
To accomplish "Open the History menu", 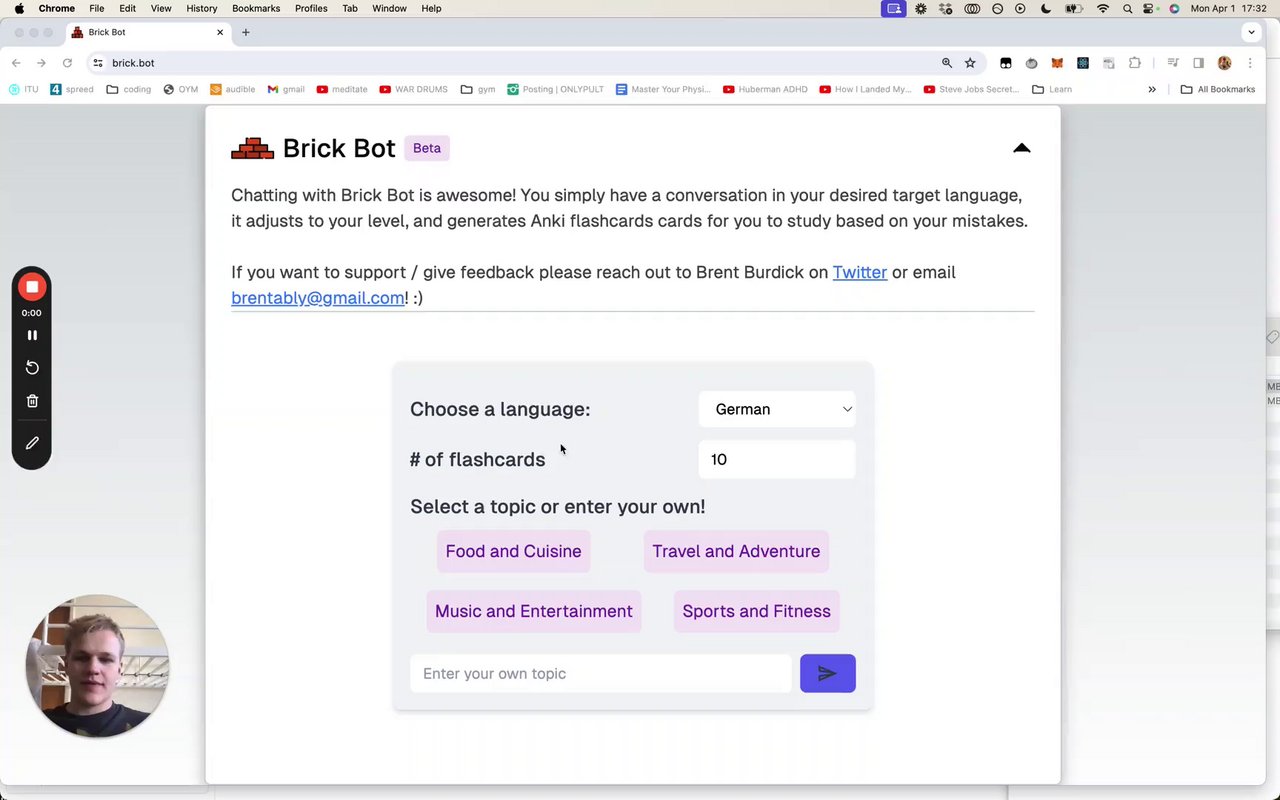I will coord(201,8).
